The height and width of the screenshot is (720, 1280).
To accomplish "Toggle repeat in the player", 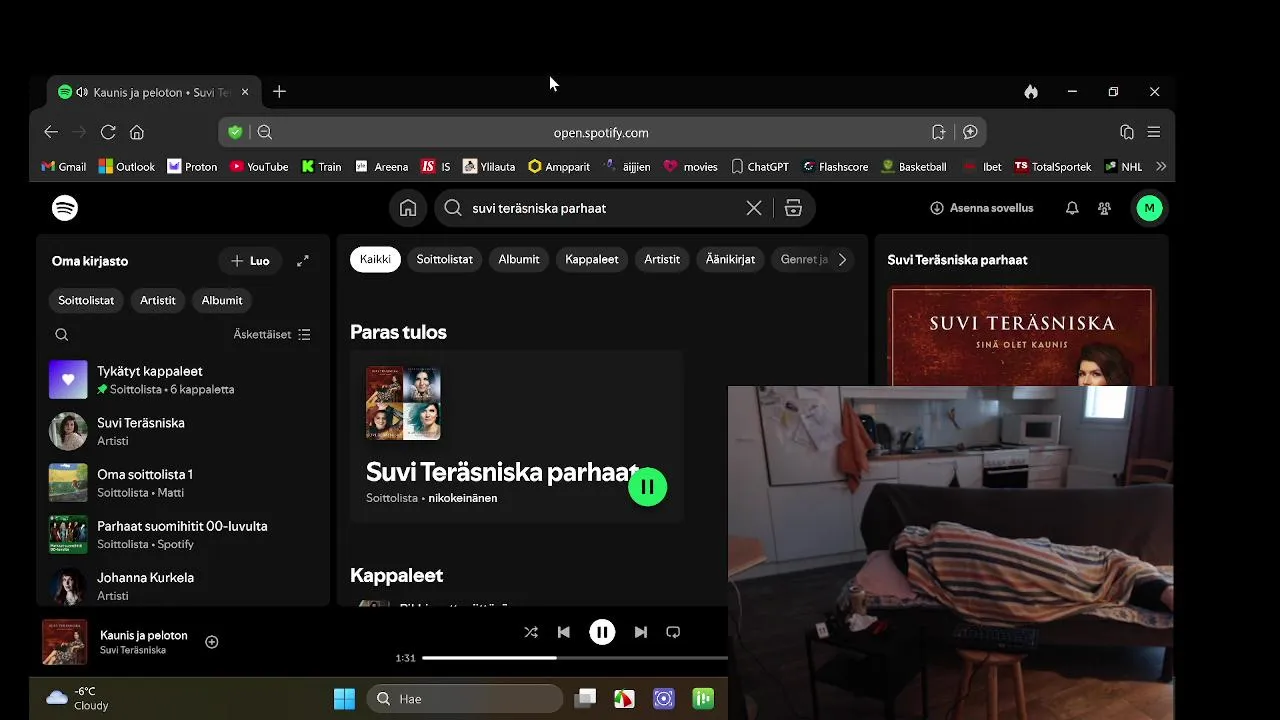I will click(673, 632).
